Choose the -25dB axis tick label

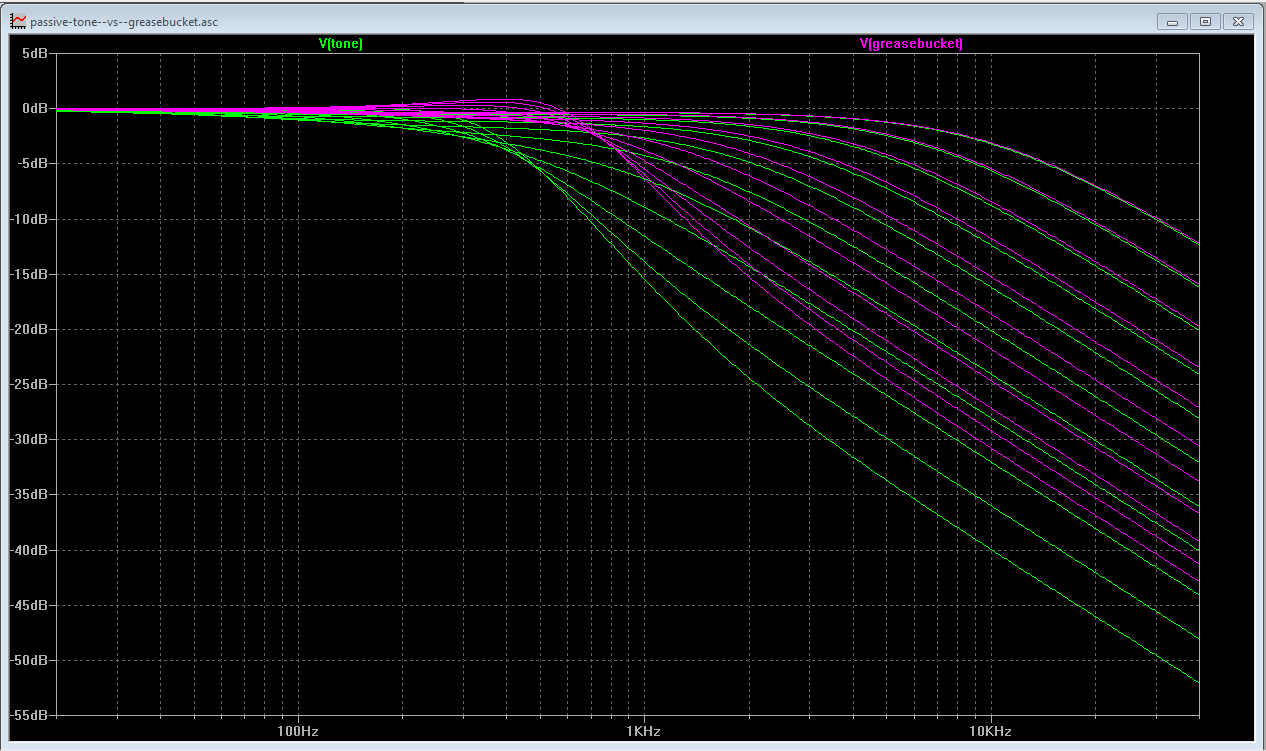coord(29,385)
